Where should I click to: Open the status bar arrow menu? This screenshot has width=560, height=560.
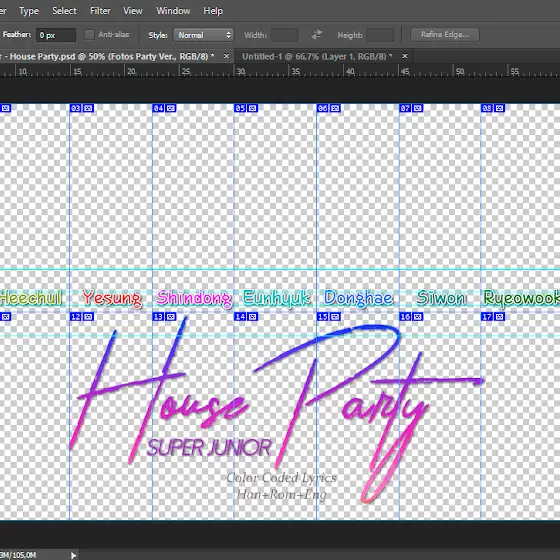pos(73,555)
